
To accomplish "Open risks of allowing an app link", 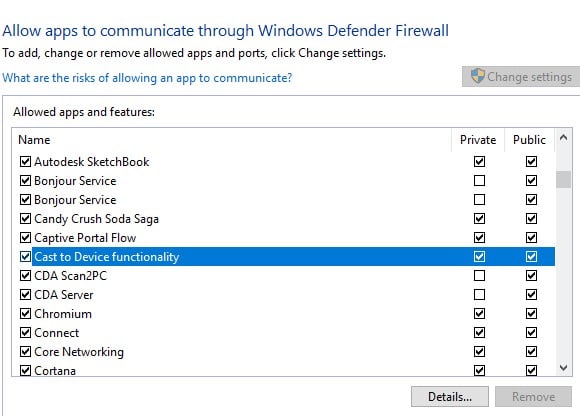I will pyautogui.click(x=147, y=78).
